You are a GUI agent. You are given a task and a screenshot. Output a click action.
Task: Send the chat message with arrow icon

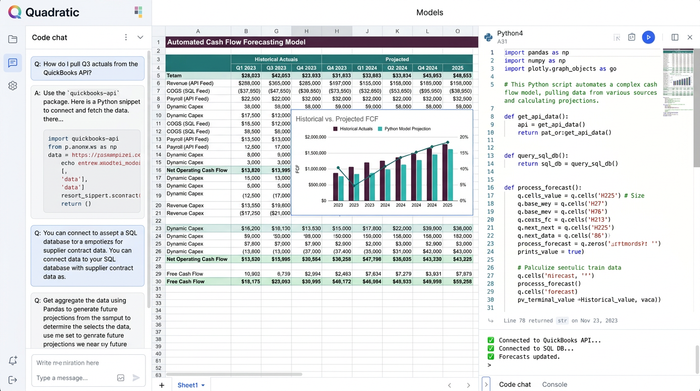[136, 378]
